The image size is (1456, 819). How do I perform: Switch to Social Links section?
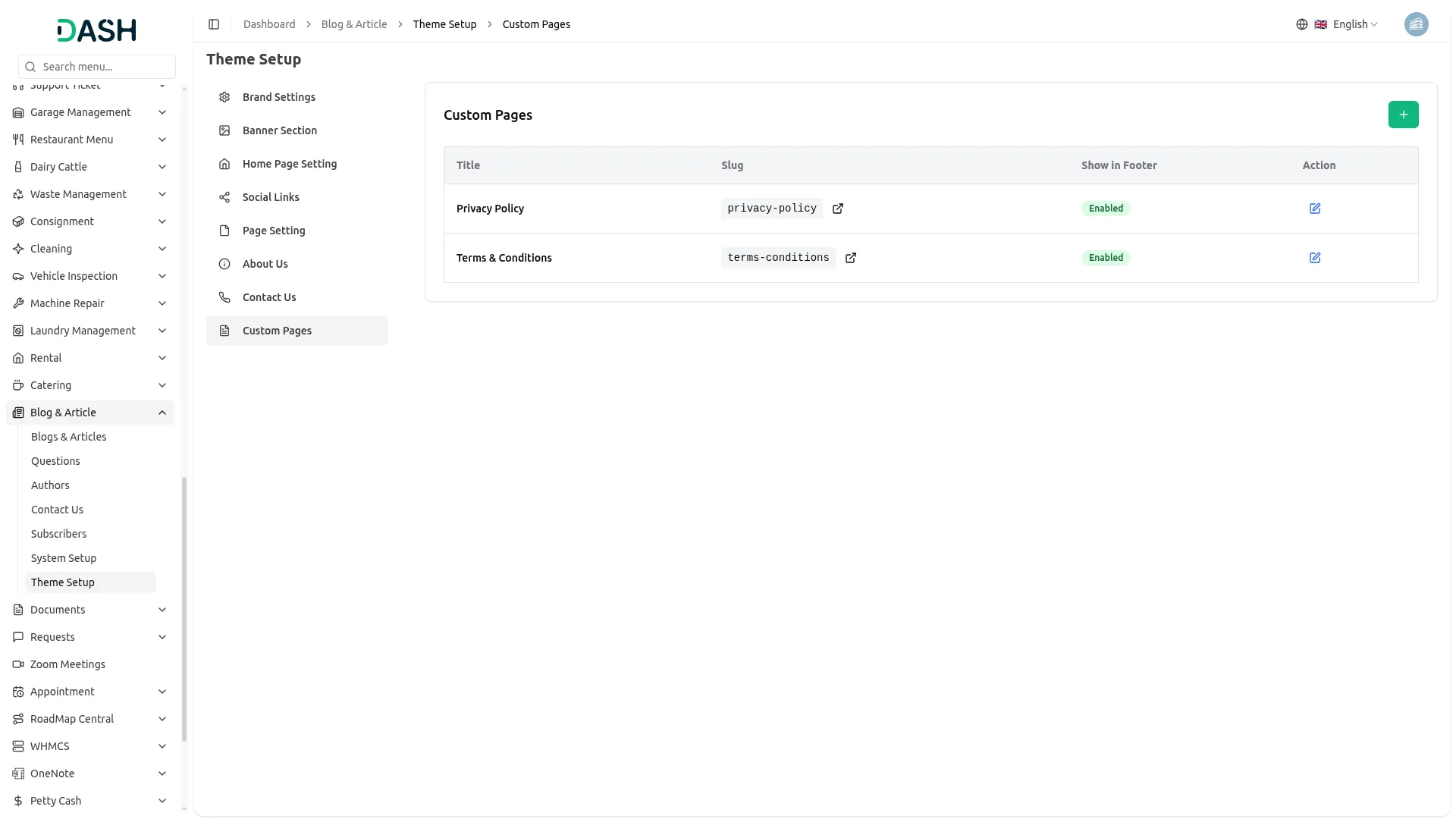point(271,197)
